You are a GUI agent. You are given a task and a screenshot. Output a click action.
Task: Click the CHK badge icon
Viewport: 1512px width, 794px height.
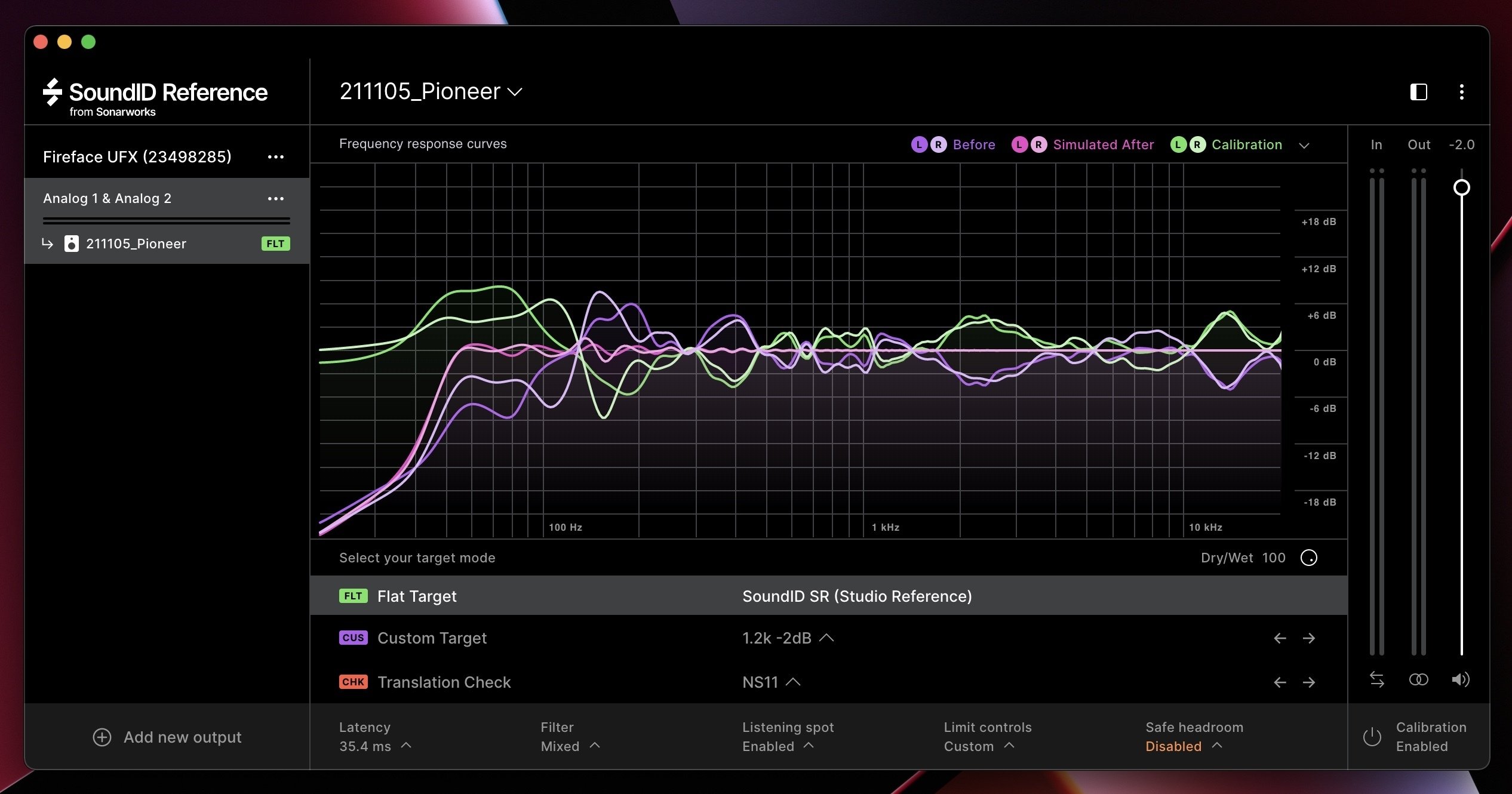354,682
